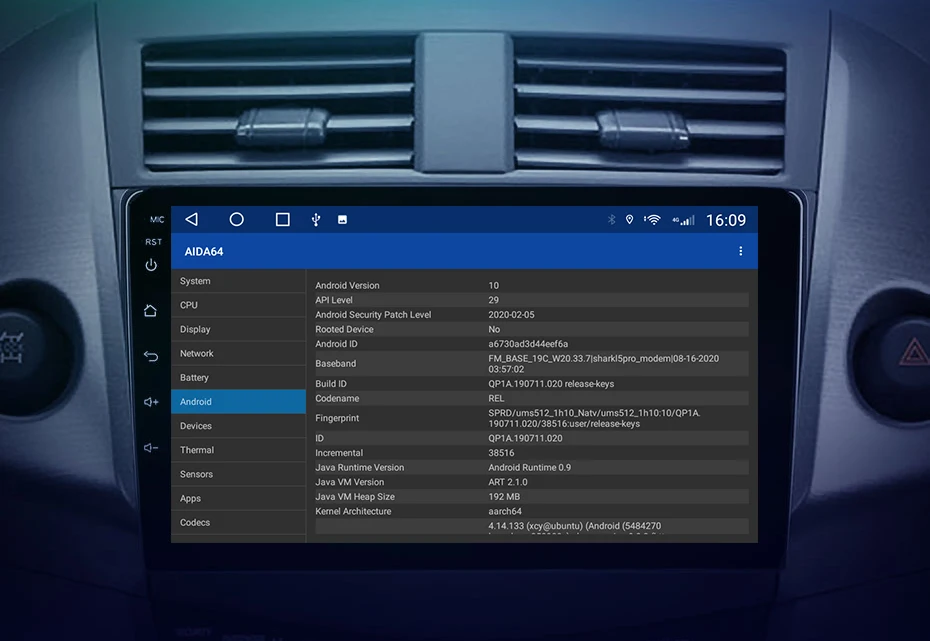Click the 4.14.133 kernel version text
The height and width of the screenshot is (641, 930).
(575, 526)
